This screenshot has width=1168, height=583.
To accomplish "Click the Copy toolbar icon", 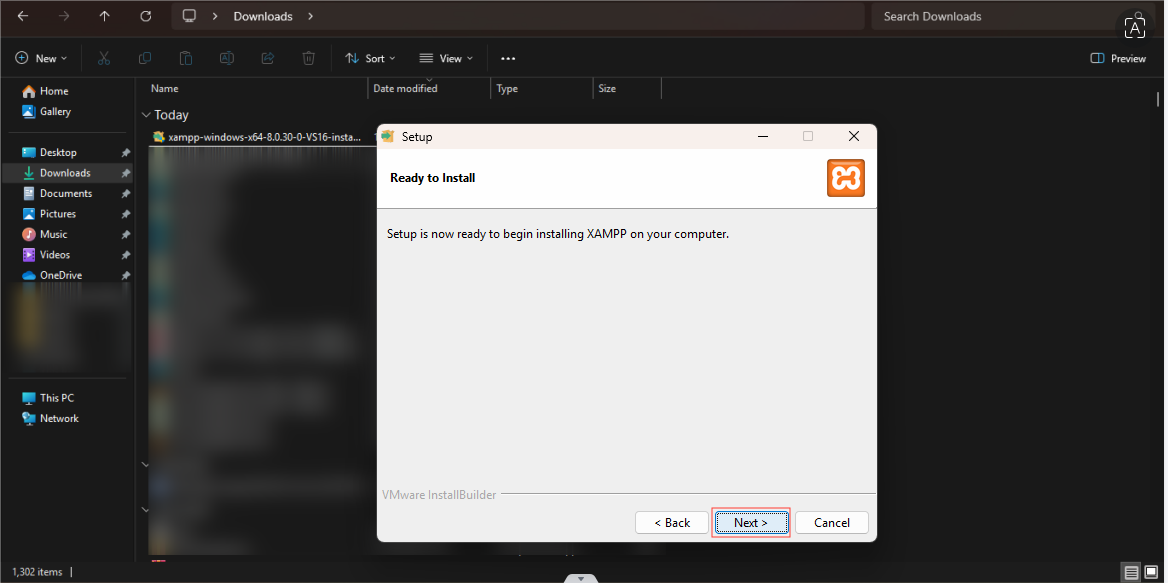I will (145, 58).
